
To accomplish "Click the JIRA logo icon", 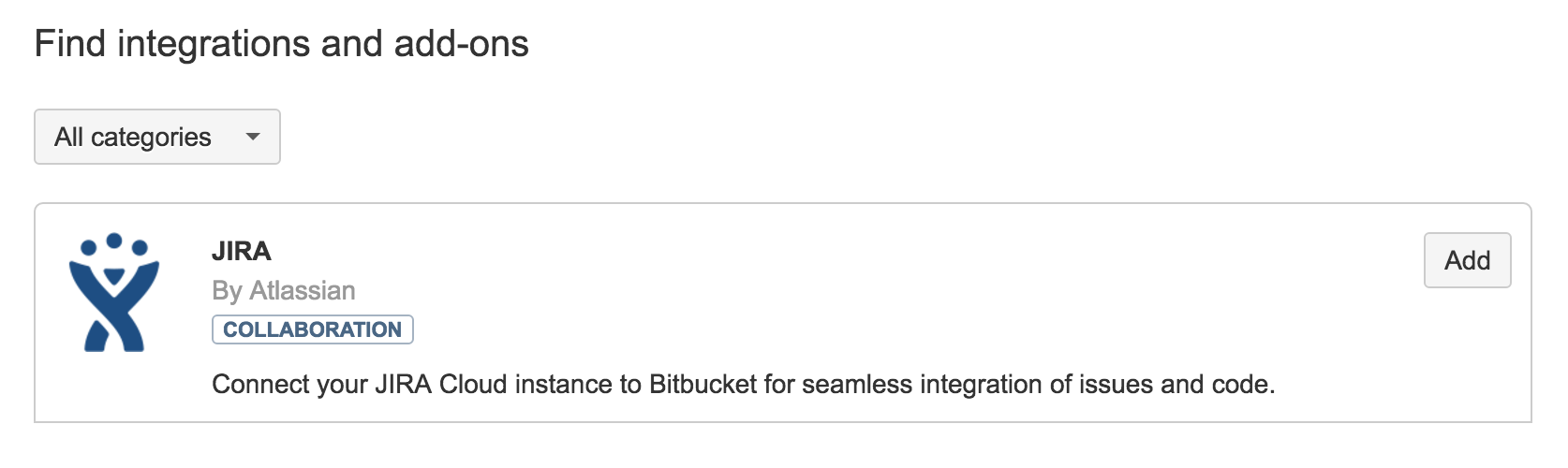I will 114,292.
